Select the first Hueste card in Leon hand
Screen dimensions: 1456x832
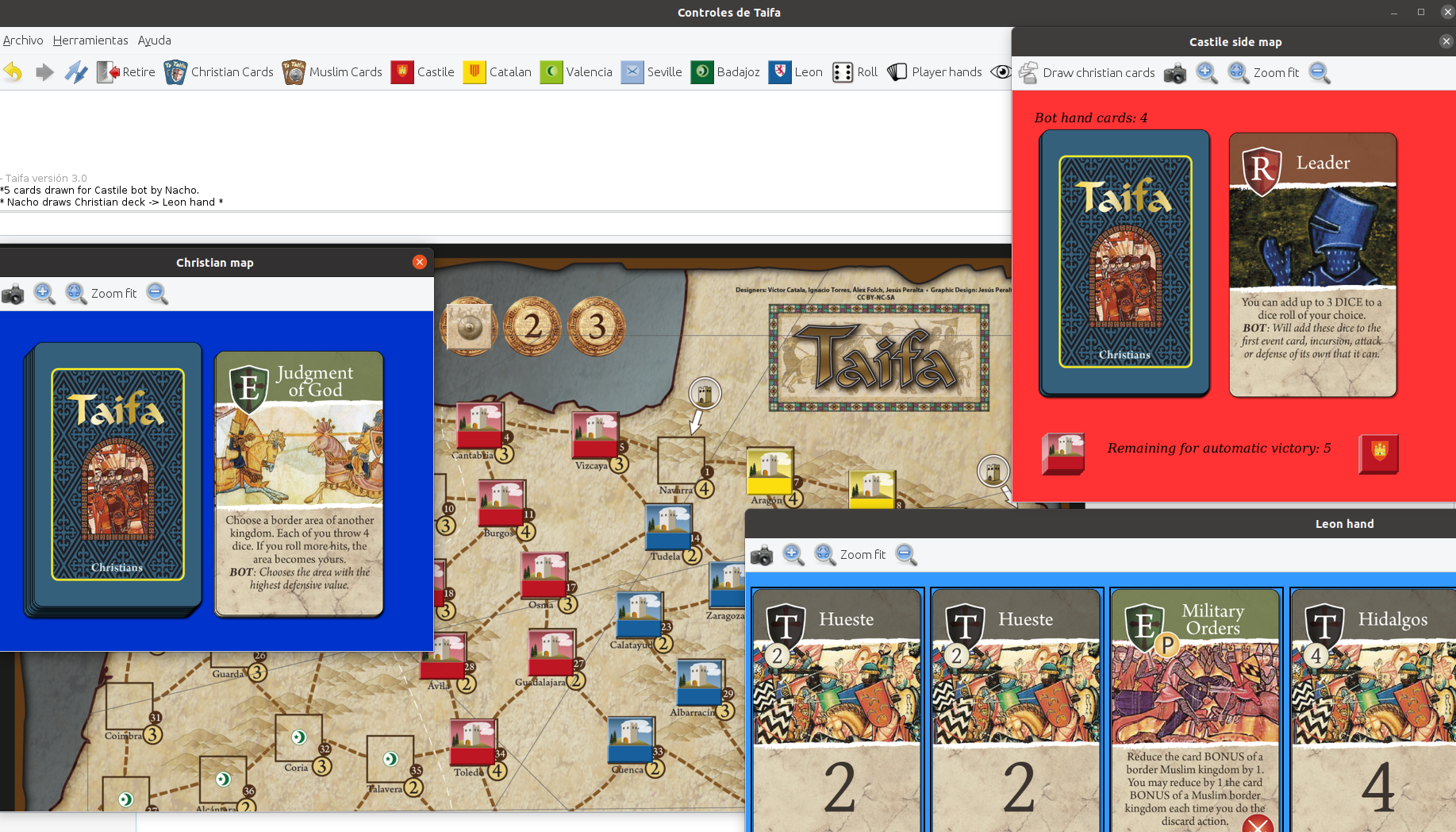(838, 710)
